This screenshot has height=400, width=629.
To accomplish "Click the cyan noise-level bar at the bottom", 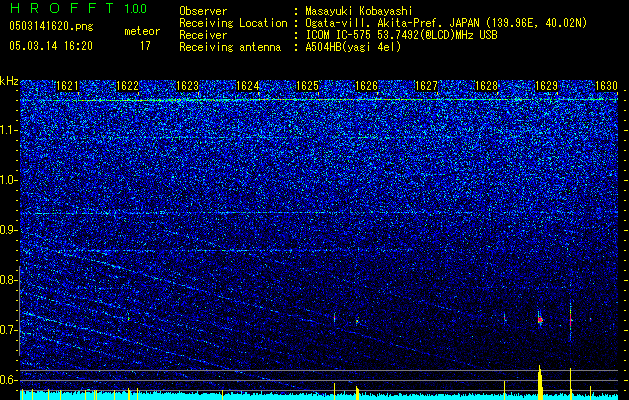I will 319,396.
